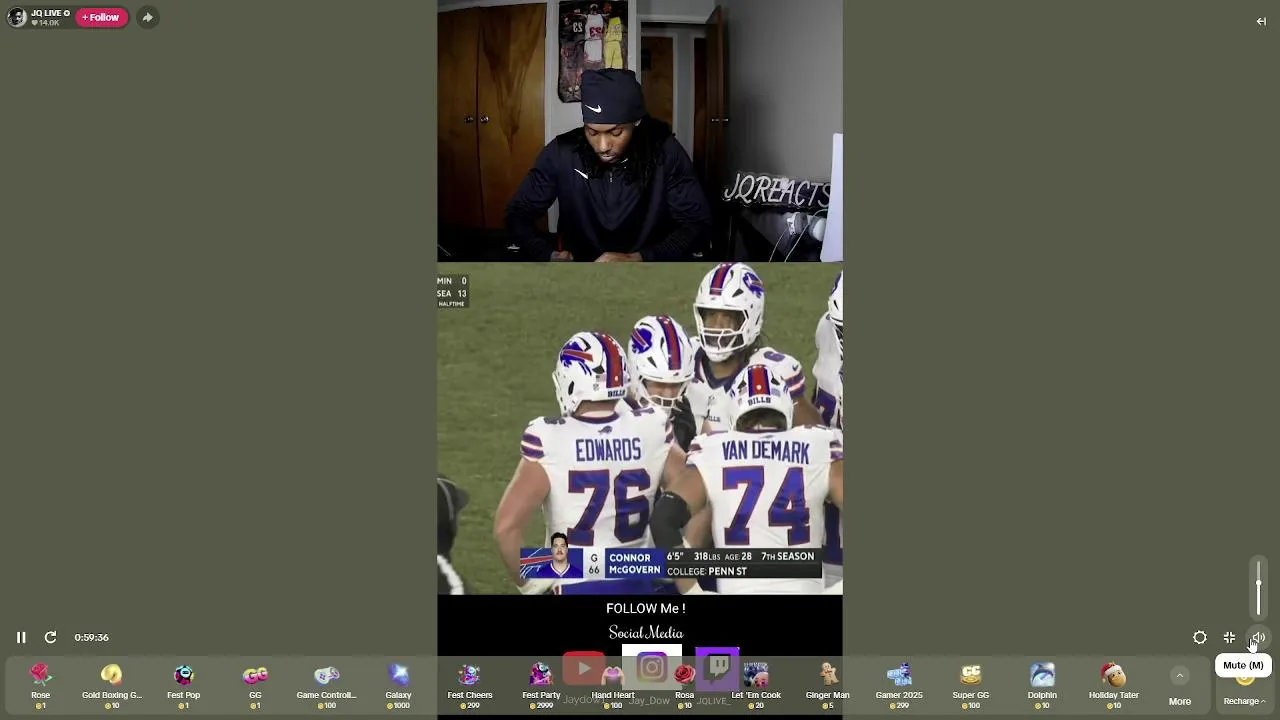Send the Game Controller gift
Viewport: 1280px width, 720px height.
327,686
